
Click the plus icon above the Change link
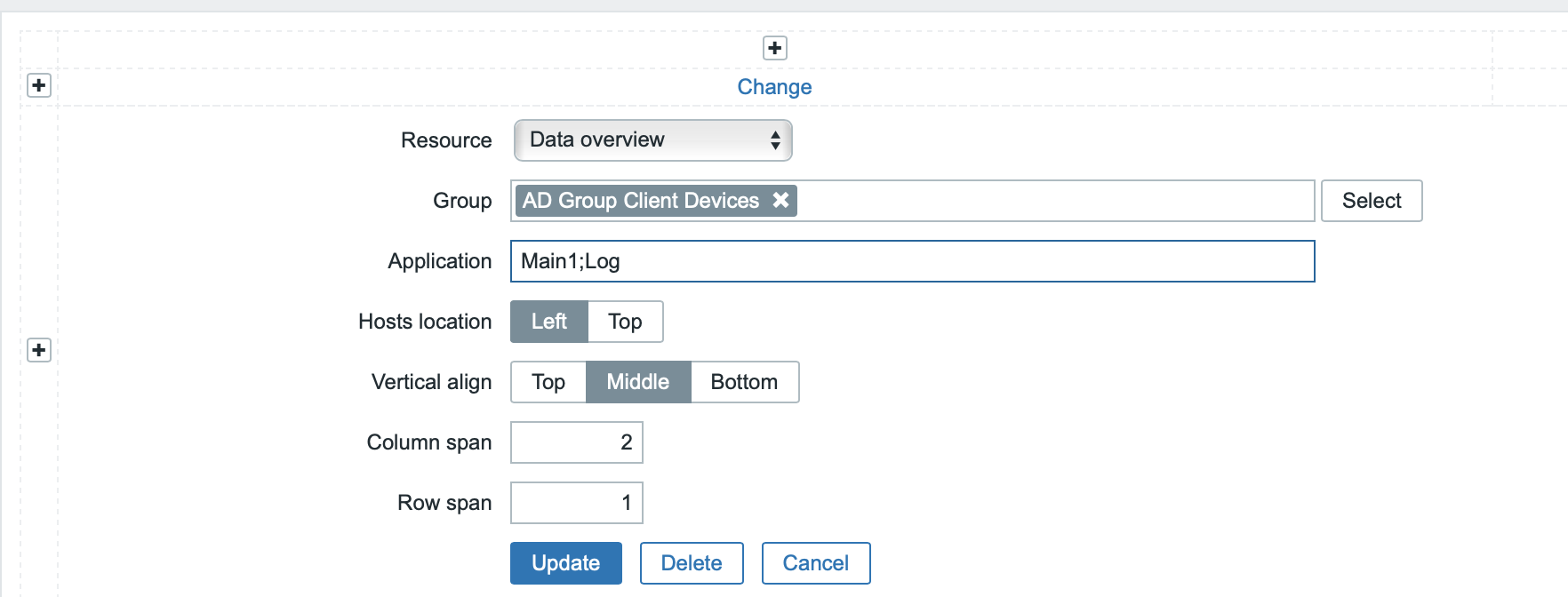tap(775, 48)
